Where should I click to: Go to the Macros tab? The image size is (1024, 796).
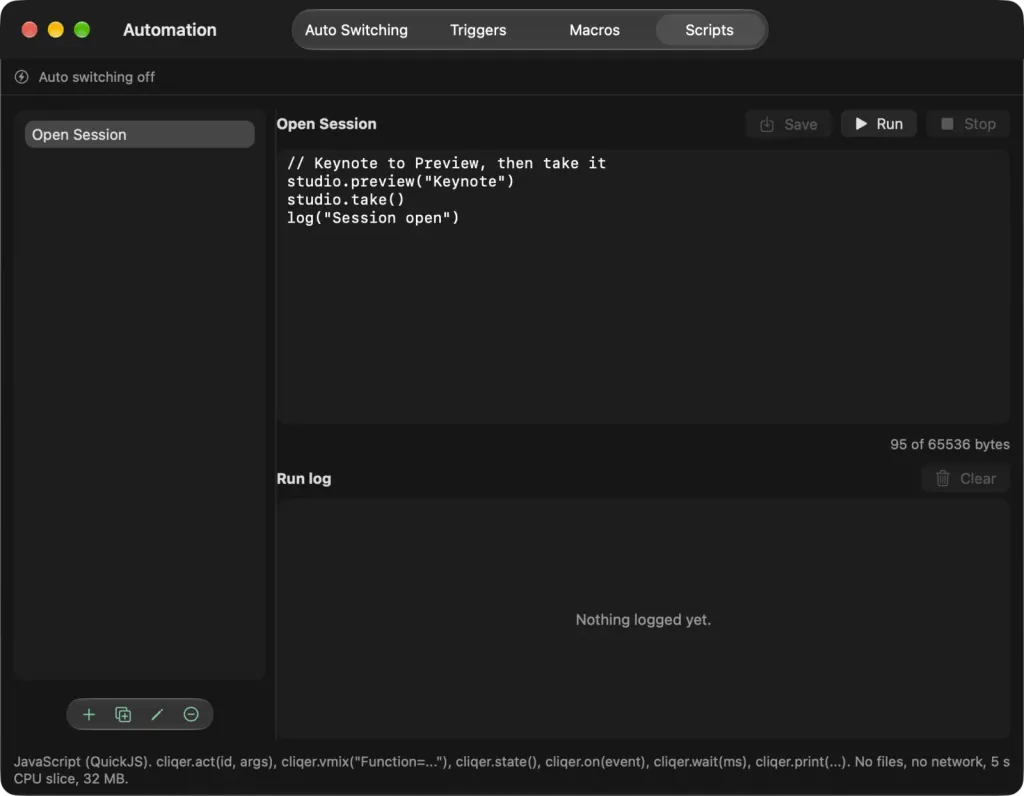pyautogui.click(x=594, y=30)
